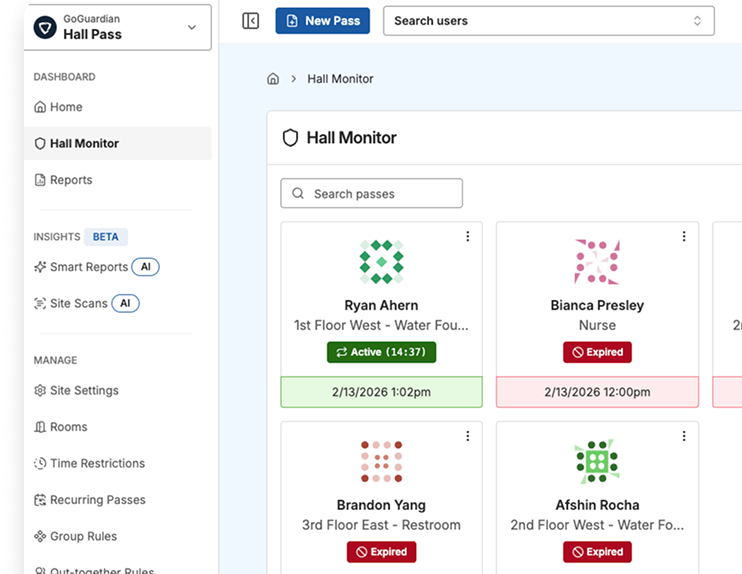742x574 pixels.
Task: Click the '3rd Floor East - Restroom' destination
Action: pos(381,525)
